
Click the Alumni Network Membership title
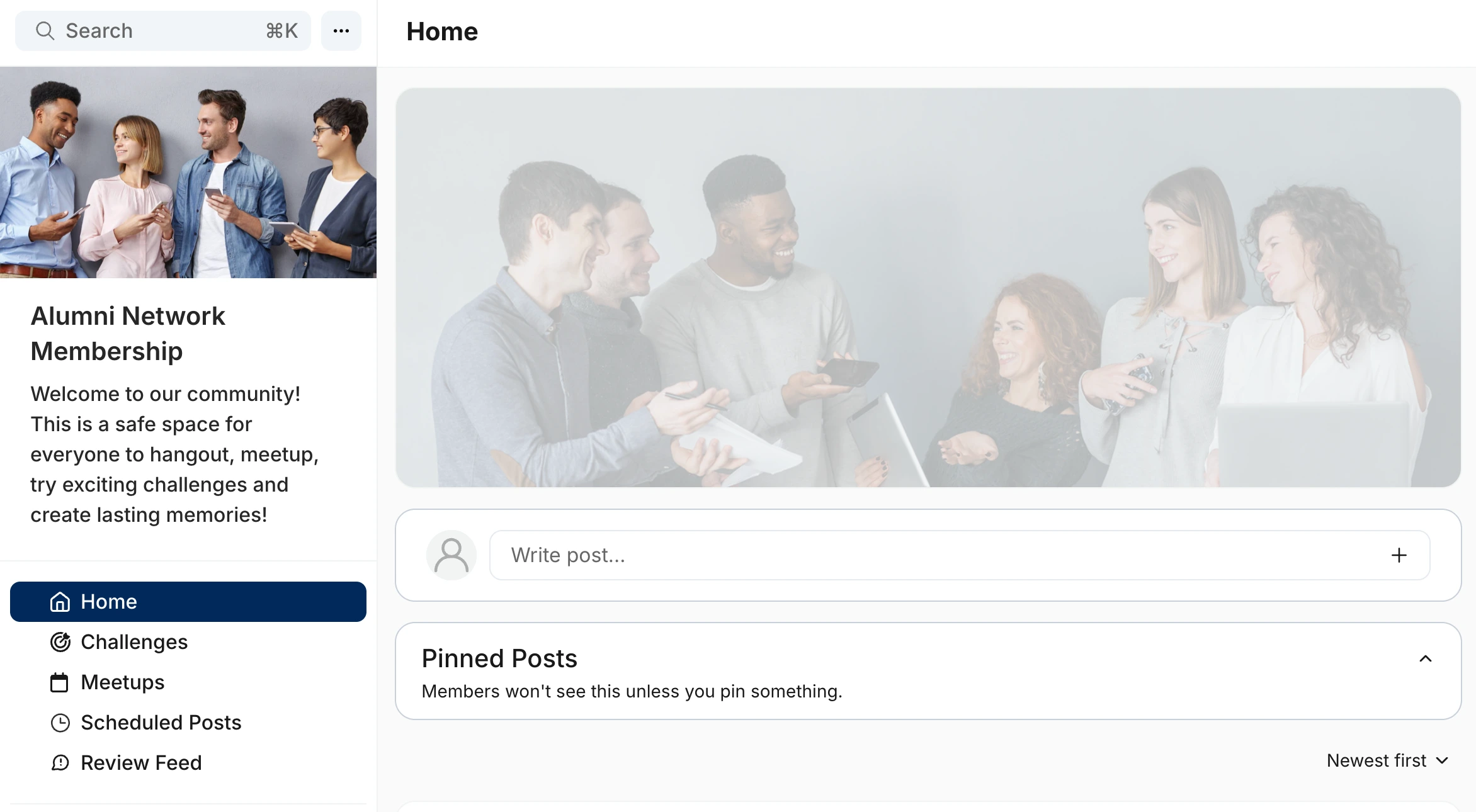point(128,334)
